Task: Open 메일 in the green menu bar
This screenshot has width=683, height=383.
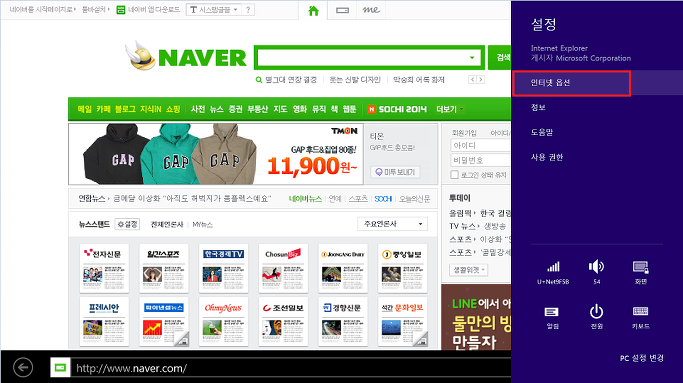Action: coord(85,109)
